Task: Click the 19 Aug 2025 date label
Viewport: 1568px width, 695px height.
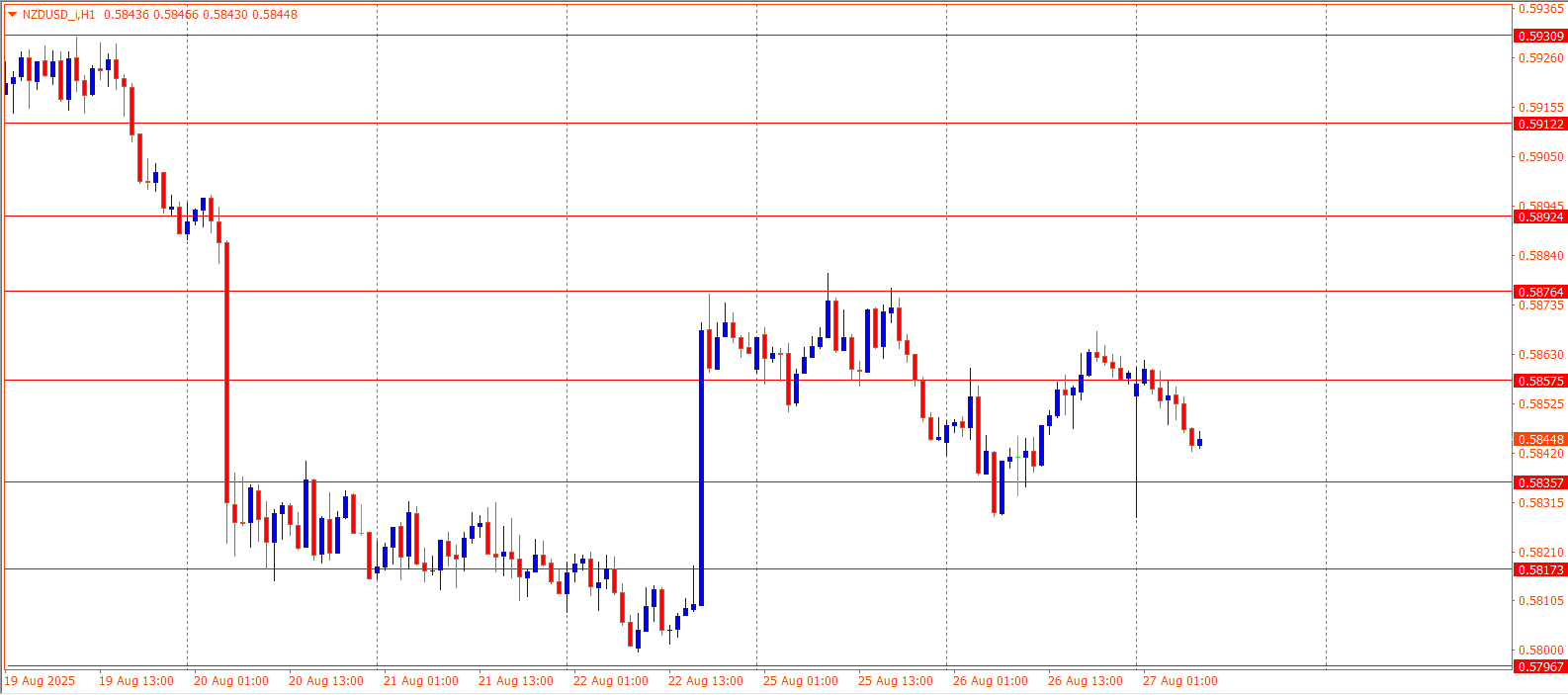Action: [40, 681]
